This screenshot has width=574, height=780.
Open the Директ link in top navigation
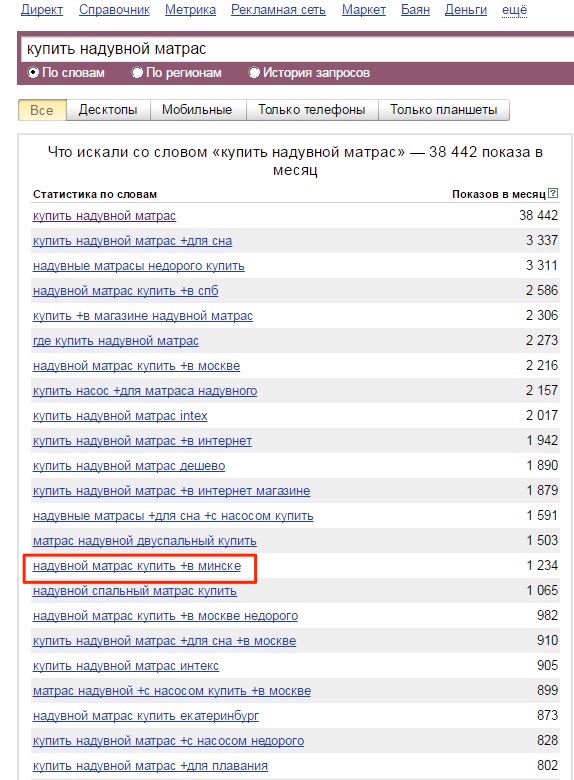pos(42,9)
